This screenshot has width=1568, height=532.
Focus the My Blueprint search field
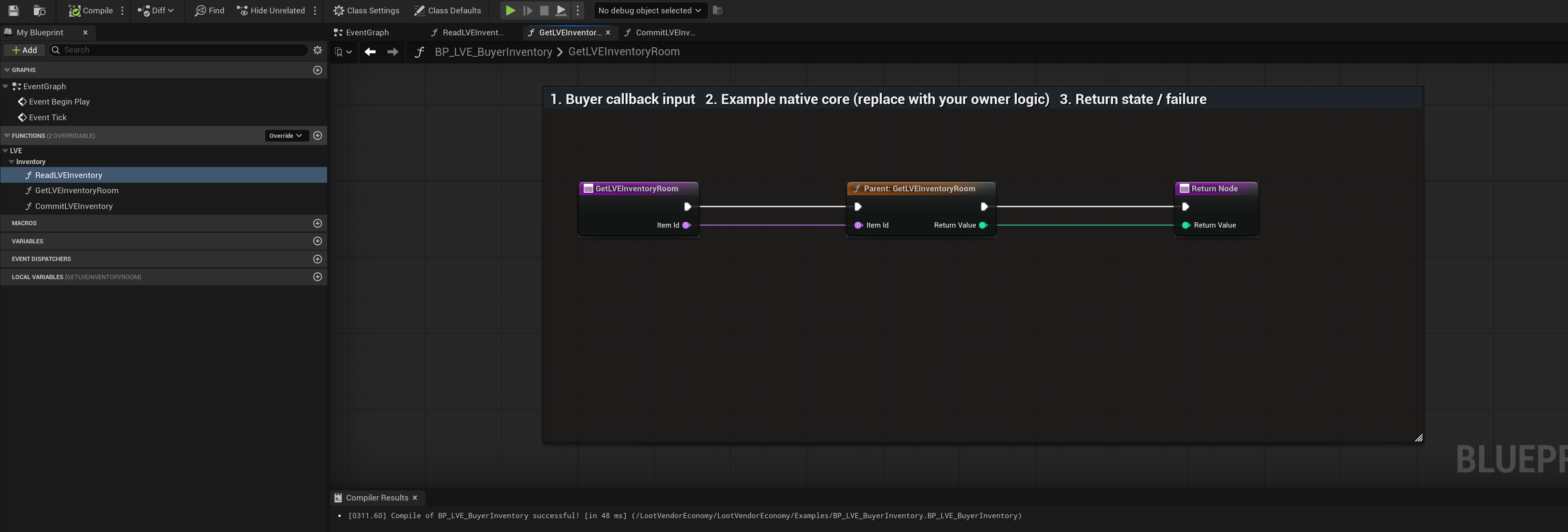(x=178, y=50)
